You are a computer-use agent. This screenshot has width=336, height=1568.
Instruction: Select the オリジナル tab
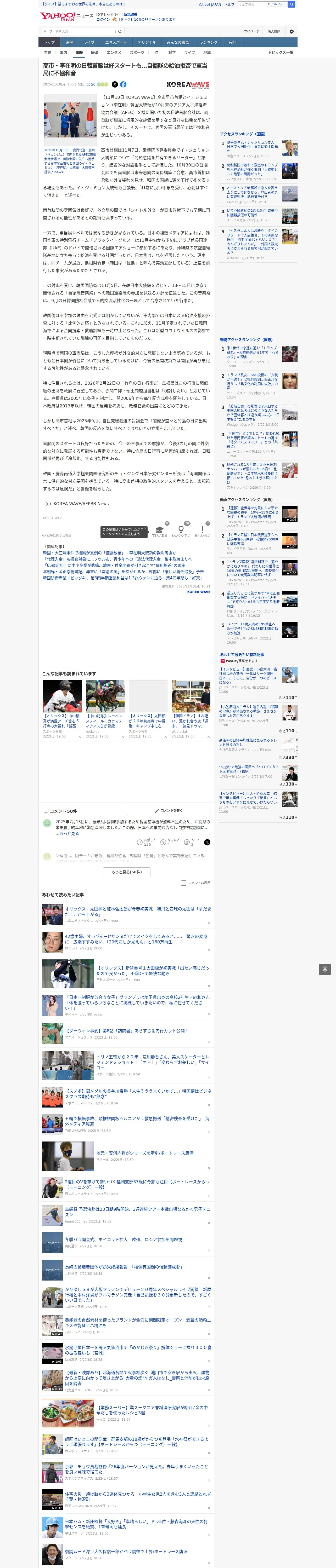tap(147, 42)
